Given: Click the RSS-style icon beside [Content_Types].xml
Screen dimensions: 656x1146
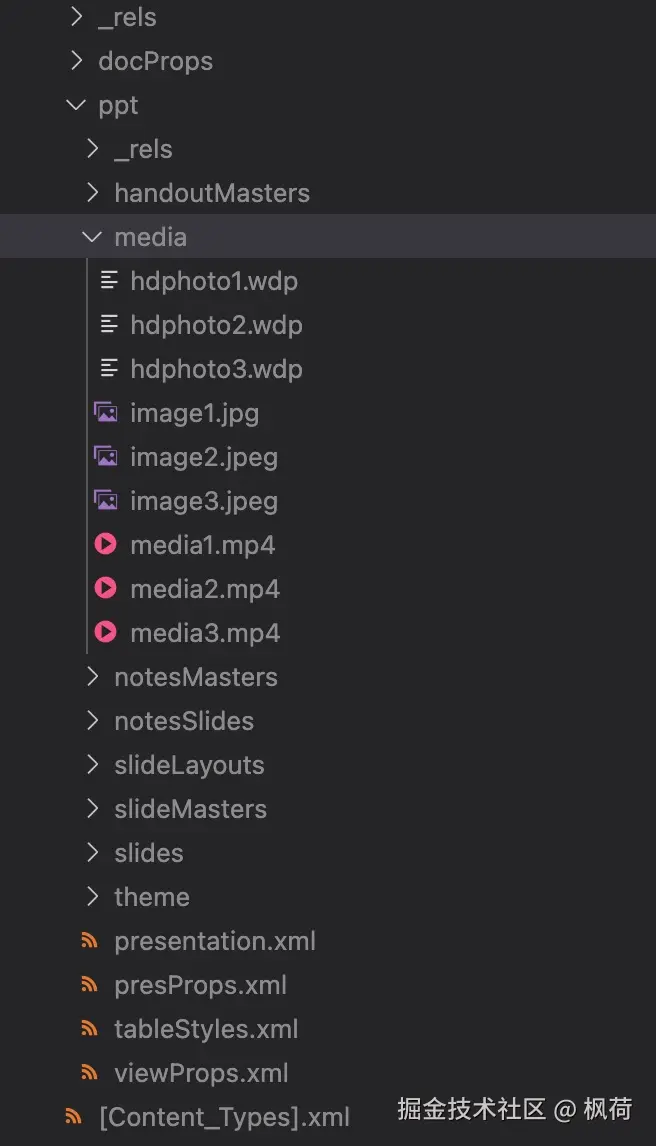Looking at the screenshot, I should (73, 1117).
